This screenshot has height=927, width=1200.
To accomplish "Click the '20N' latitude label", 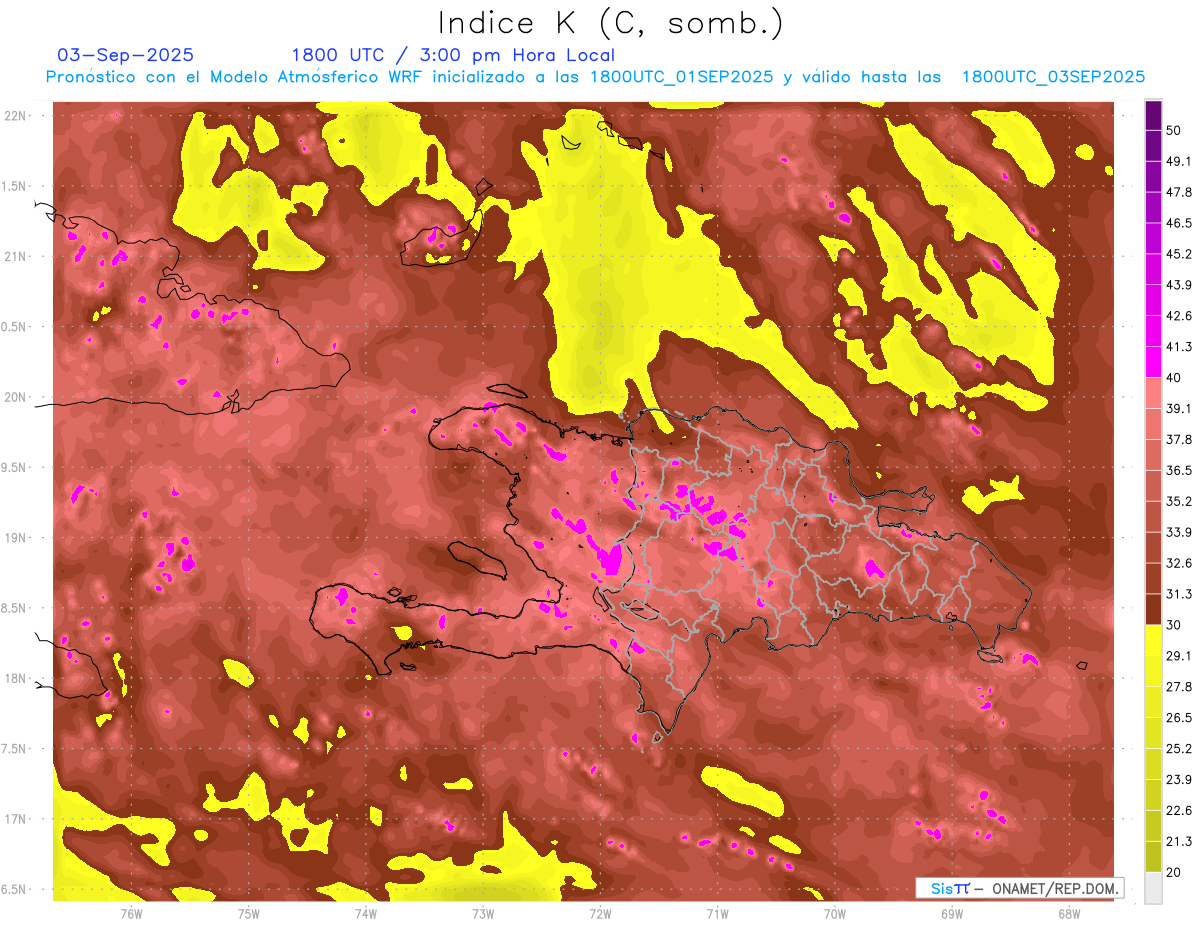I will [x=15, y=397].
